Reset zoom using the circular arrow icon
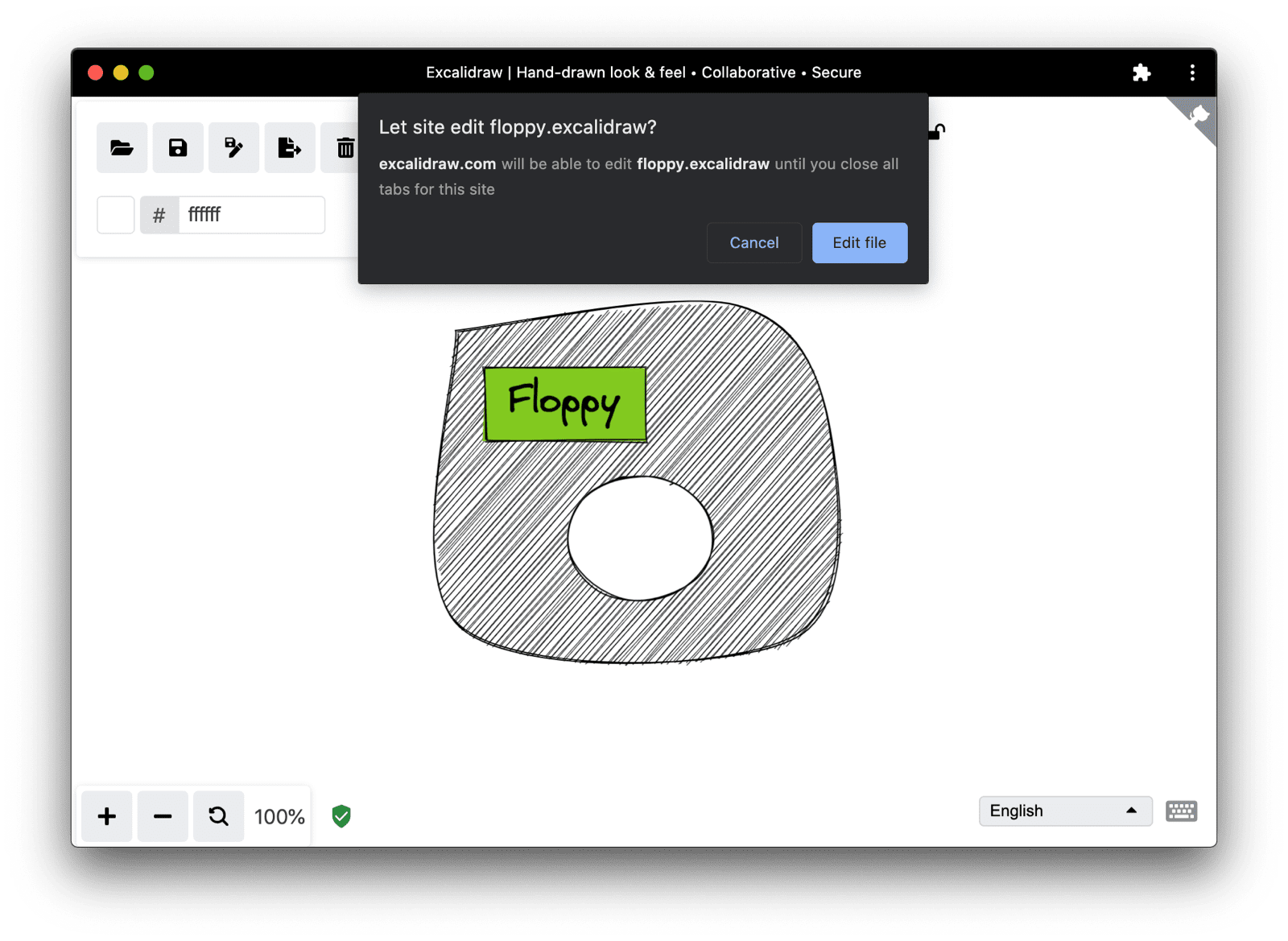 click(218, 815)
